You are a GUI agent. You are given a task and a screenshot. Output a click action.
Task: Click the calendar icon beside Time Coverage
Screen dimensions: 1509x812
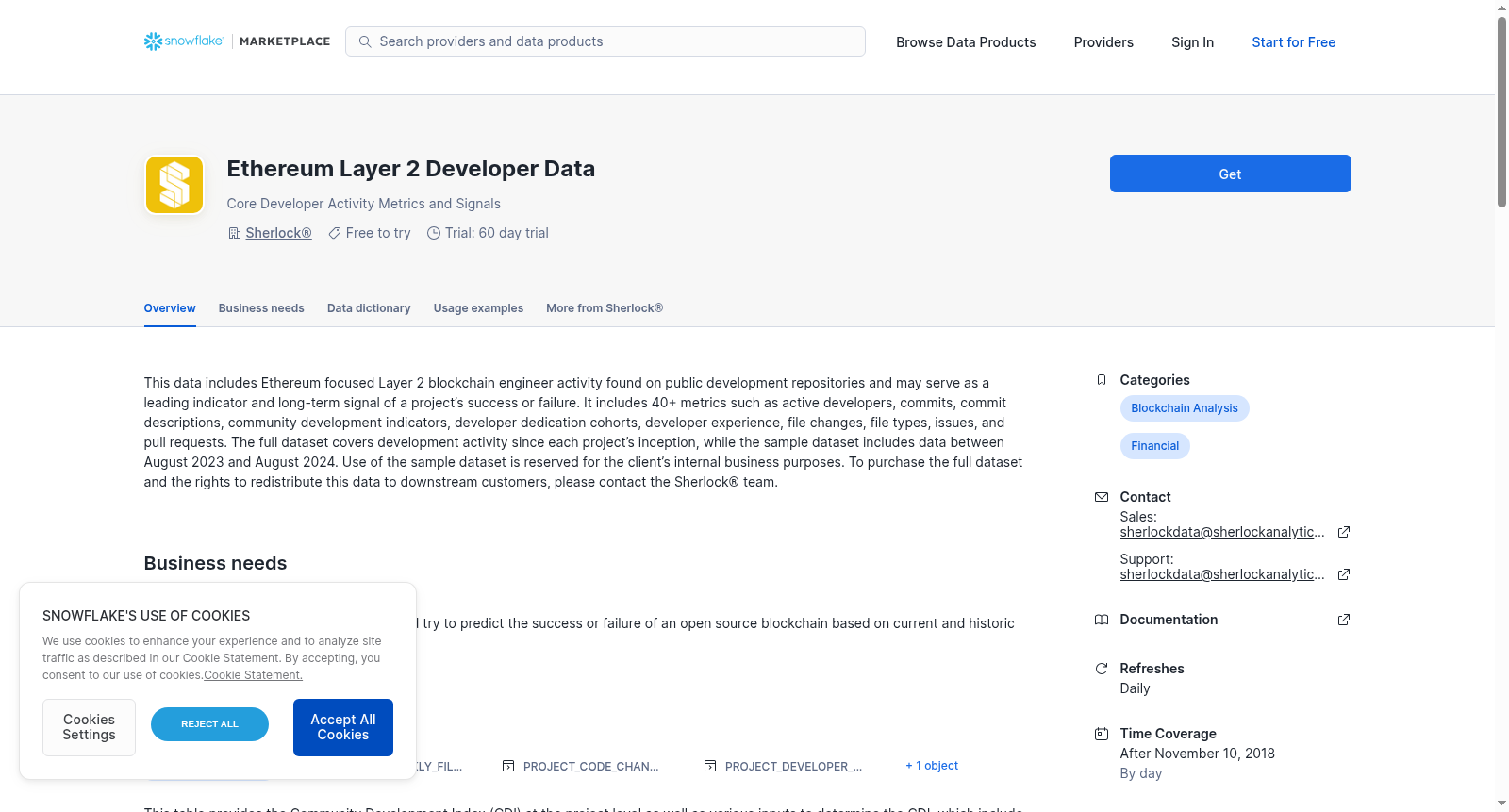coord(1102,734)
